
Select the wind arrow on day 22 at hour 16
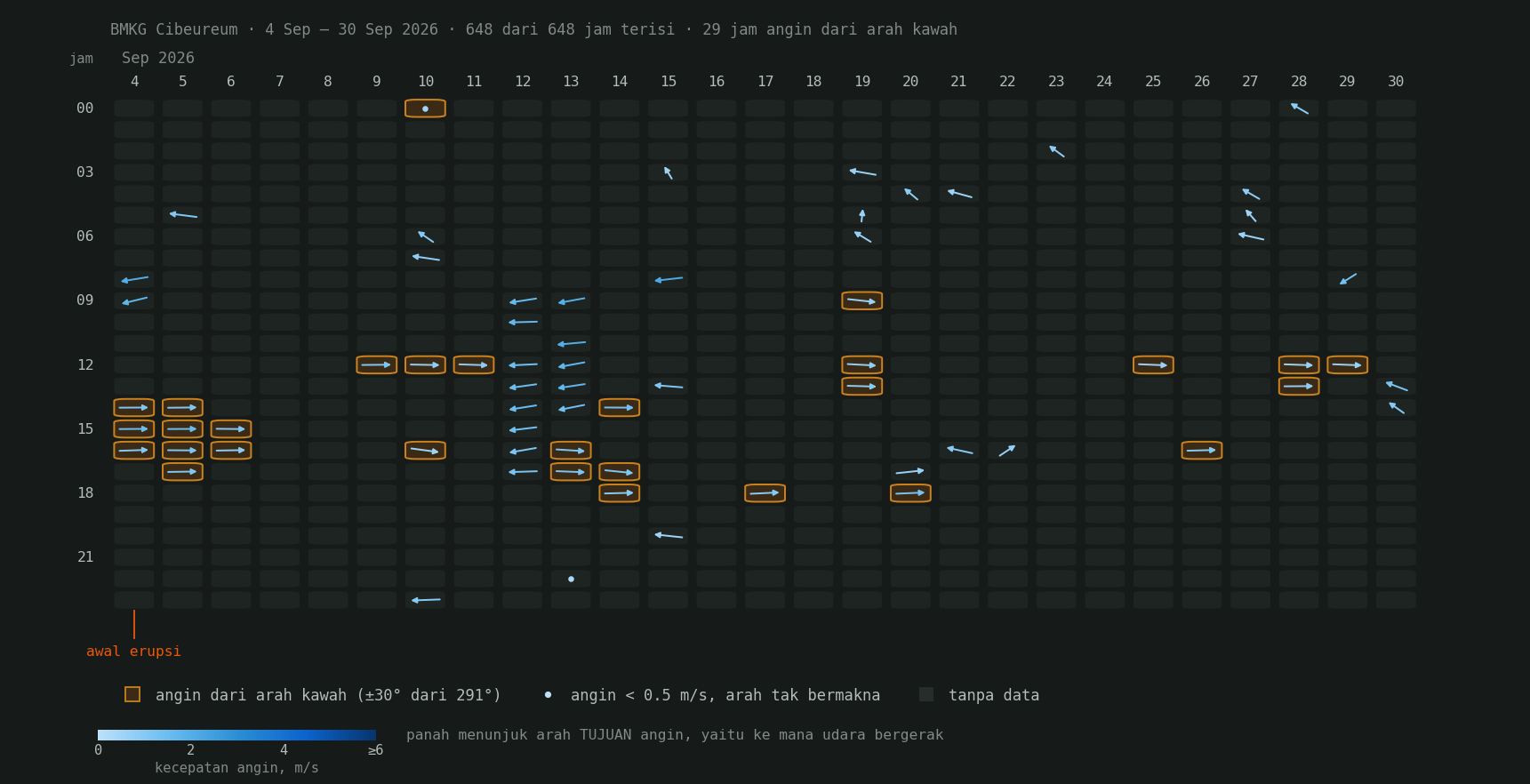(x=1007, y=450)
